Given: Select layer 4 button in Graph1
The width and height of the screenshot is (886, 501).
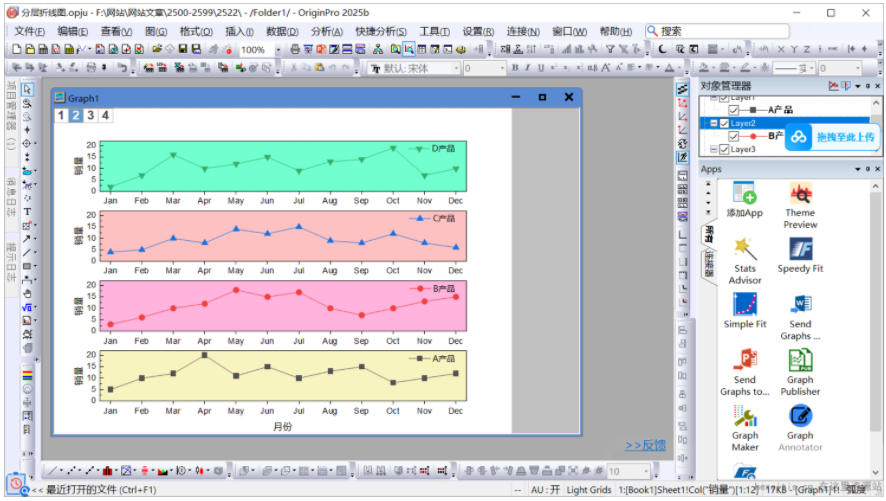Looking at the screenshot, I should [x=105, y=115].
